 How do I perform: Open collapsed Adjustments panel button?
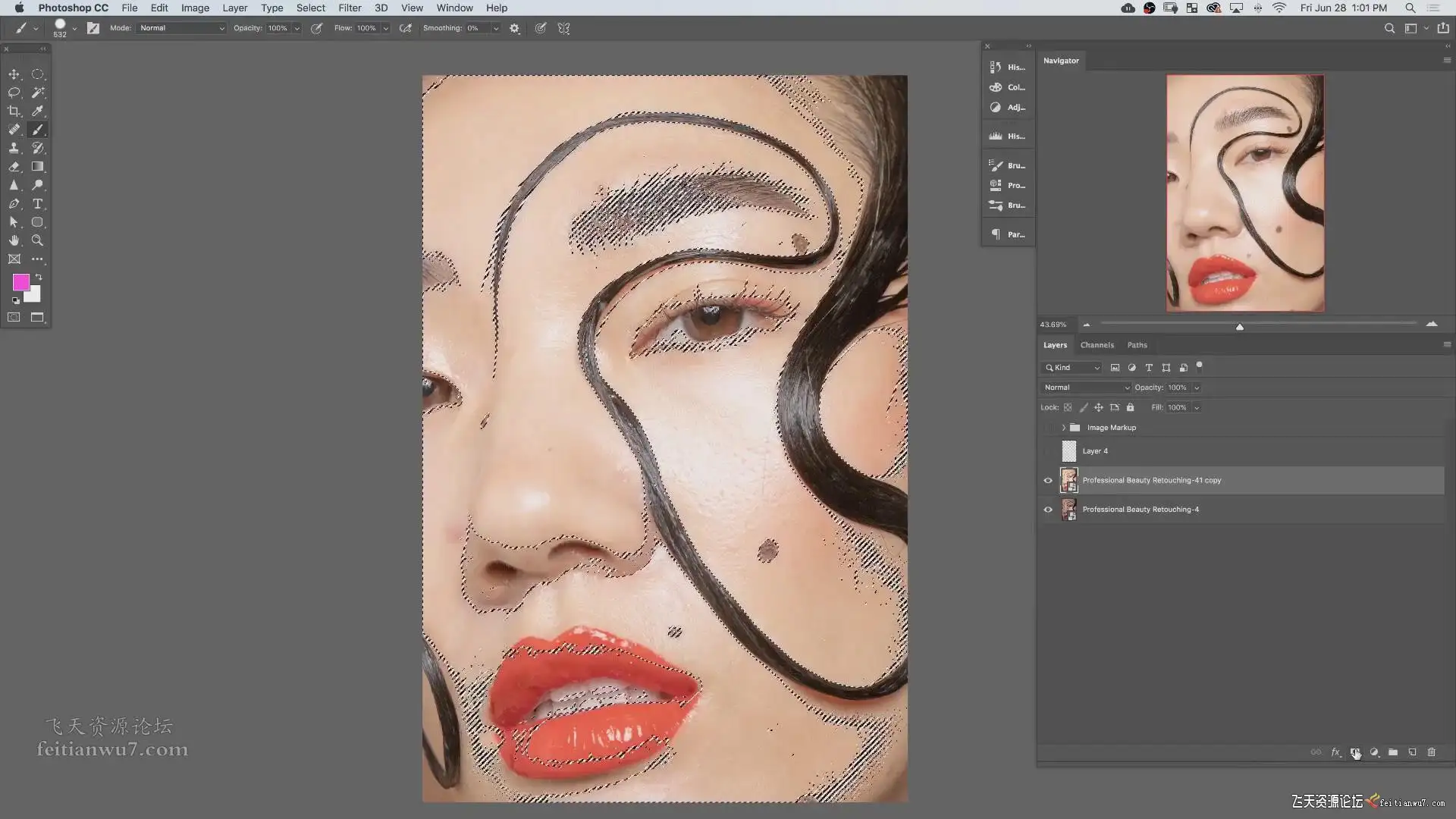point(1007,108)
